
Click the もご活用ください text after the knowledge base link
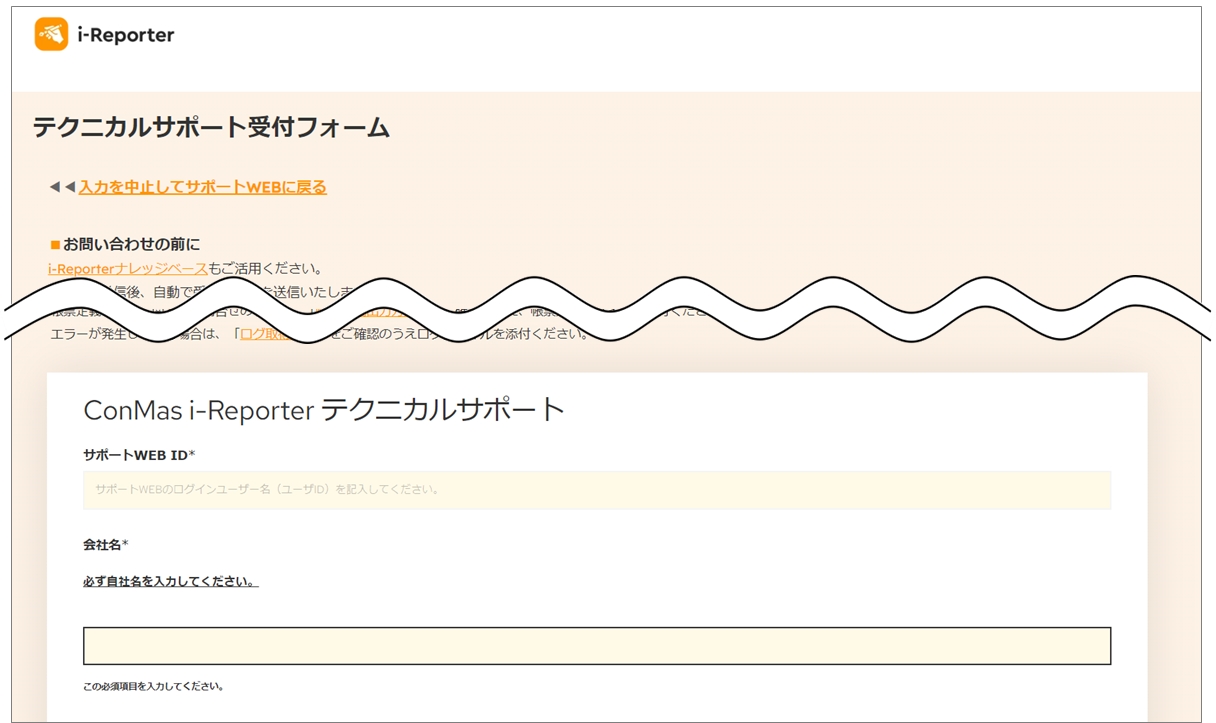[265, 268]
